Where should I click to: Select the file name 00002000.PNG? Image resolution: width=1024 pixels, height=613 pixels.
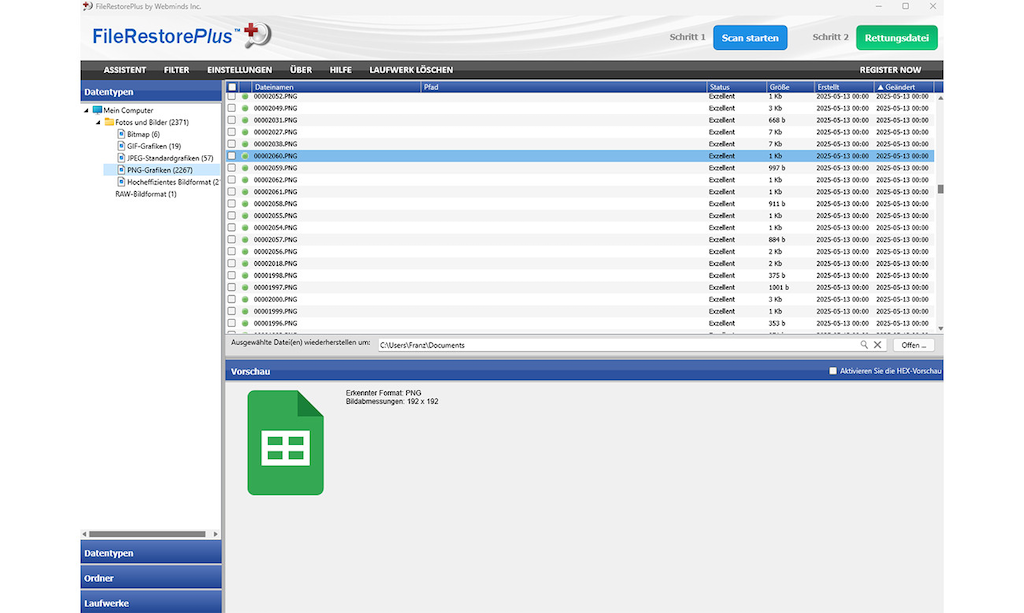point(275,299)
